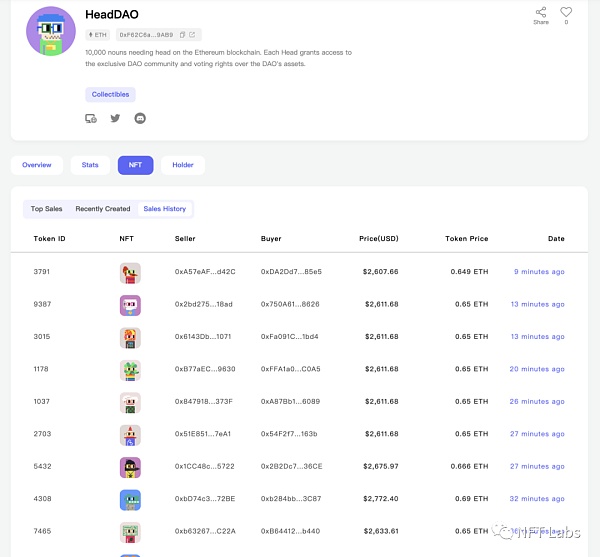The height and width of the screenshot is (557, 600).
Task: Open the HeadDAO website icon
Action: pyautogui.click(x=91, y=118)
